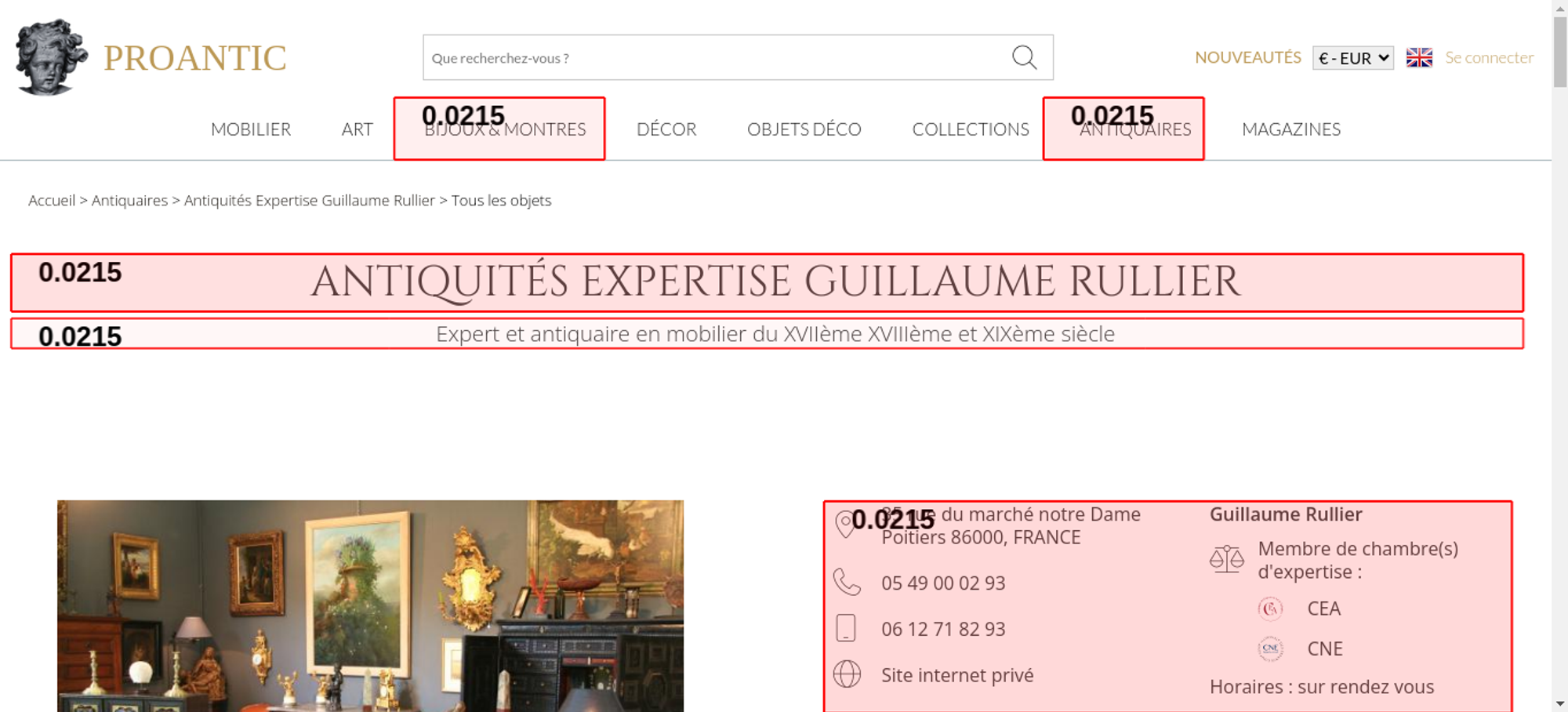The image size is (1568, 712).
Task: Click the mobile phone icon
Action: click(x=846, y=629)
